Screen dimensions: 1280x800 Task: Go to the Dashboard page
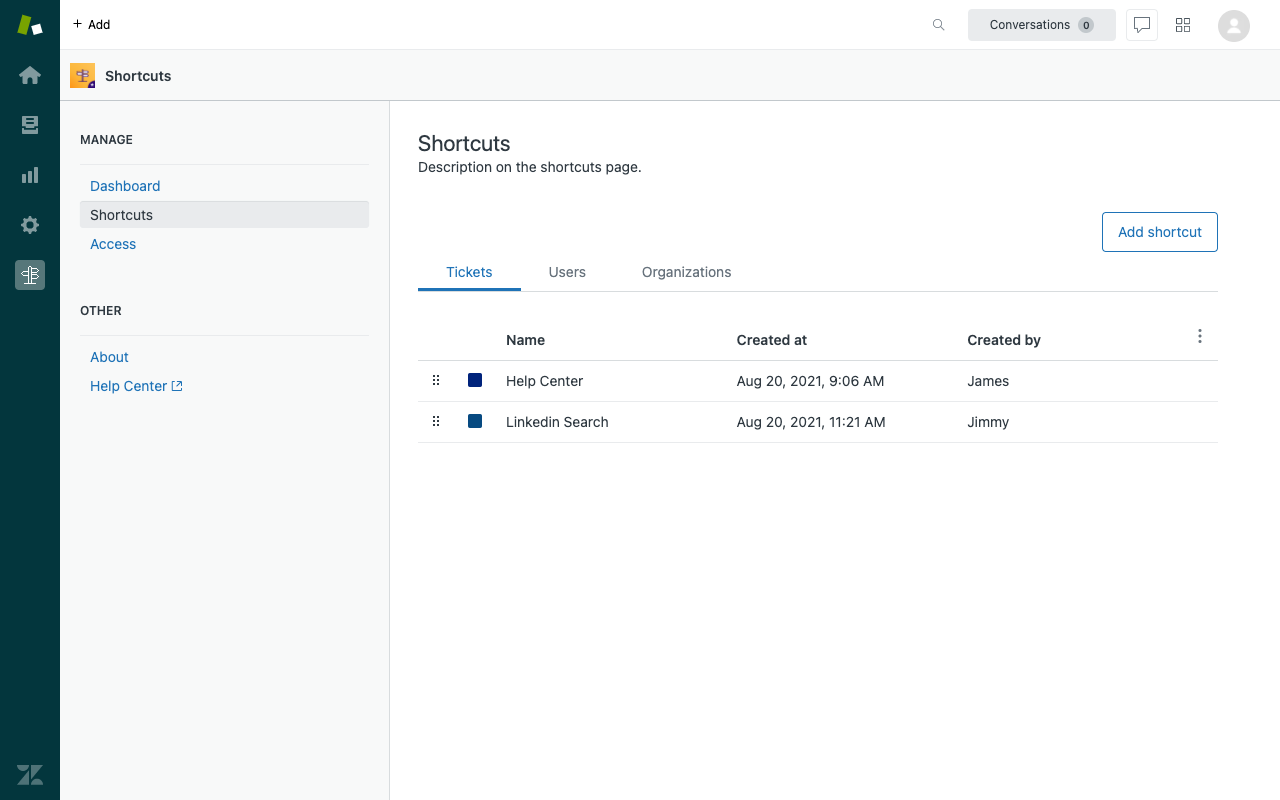(x=125, y=186)
